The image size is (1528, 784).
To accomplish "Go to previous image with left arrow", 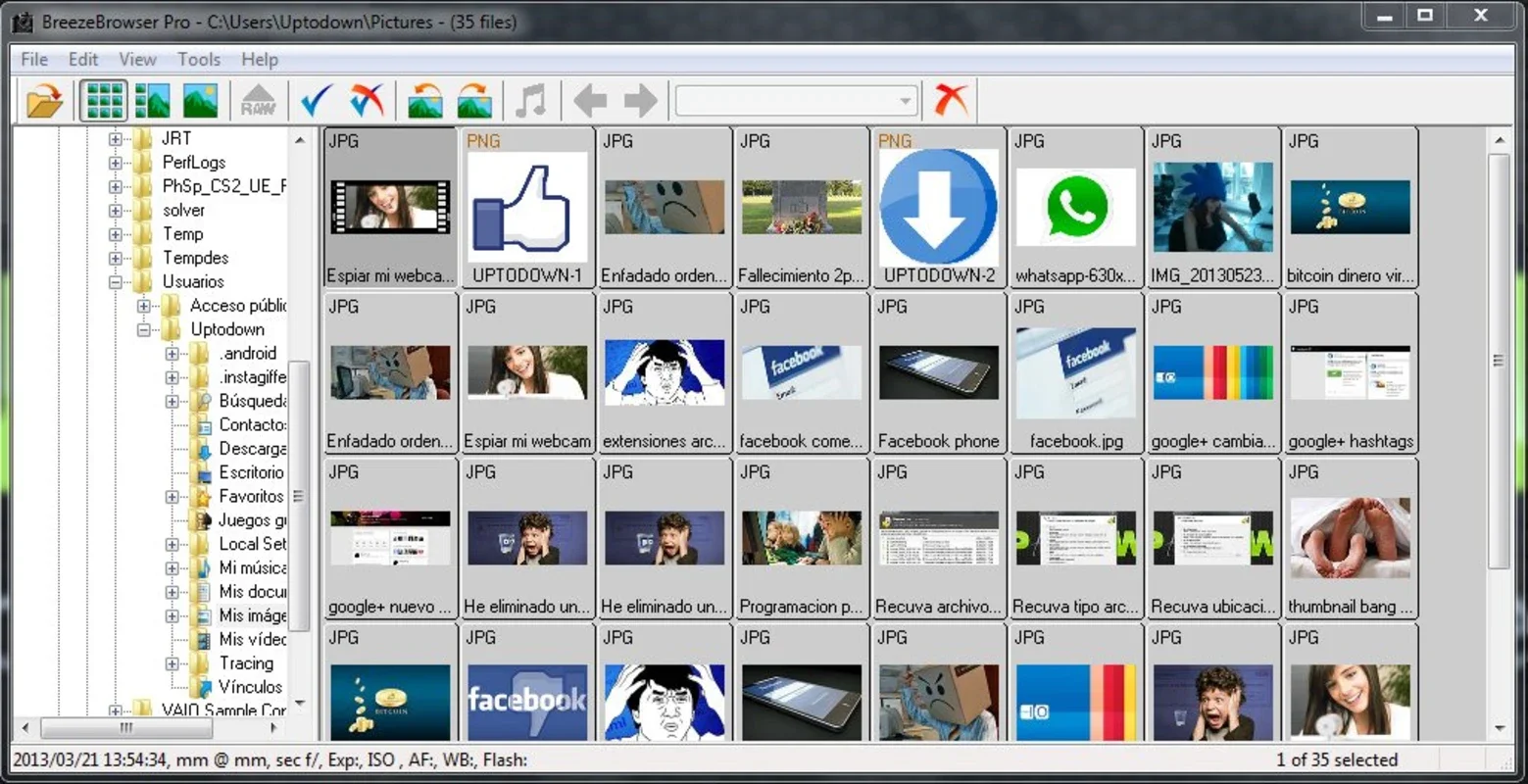I will (590, 100).
